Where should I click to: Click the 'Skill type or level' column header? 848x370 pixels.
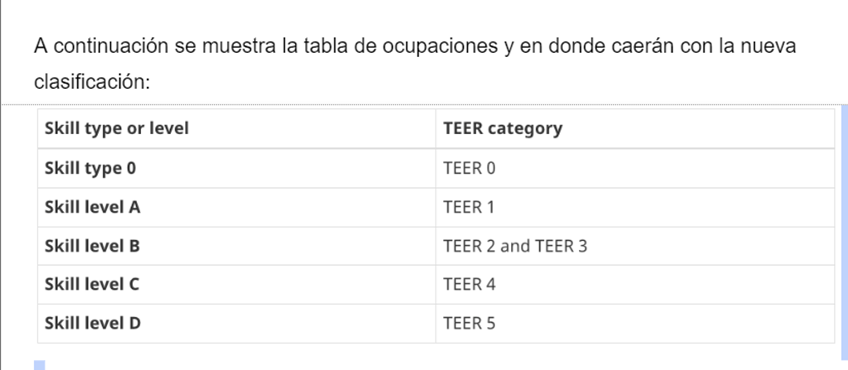pos(236,129)
